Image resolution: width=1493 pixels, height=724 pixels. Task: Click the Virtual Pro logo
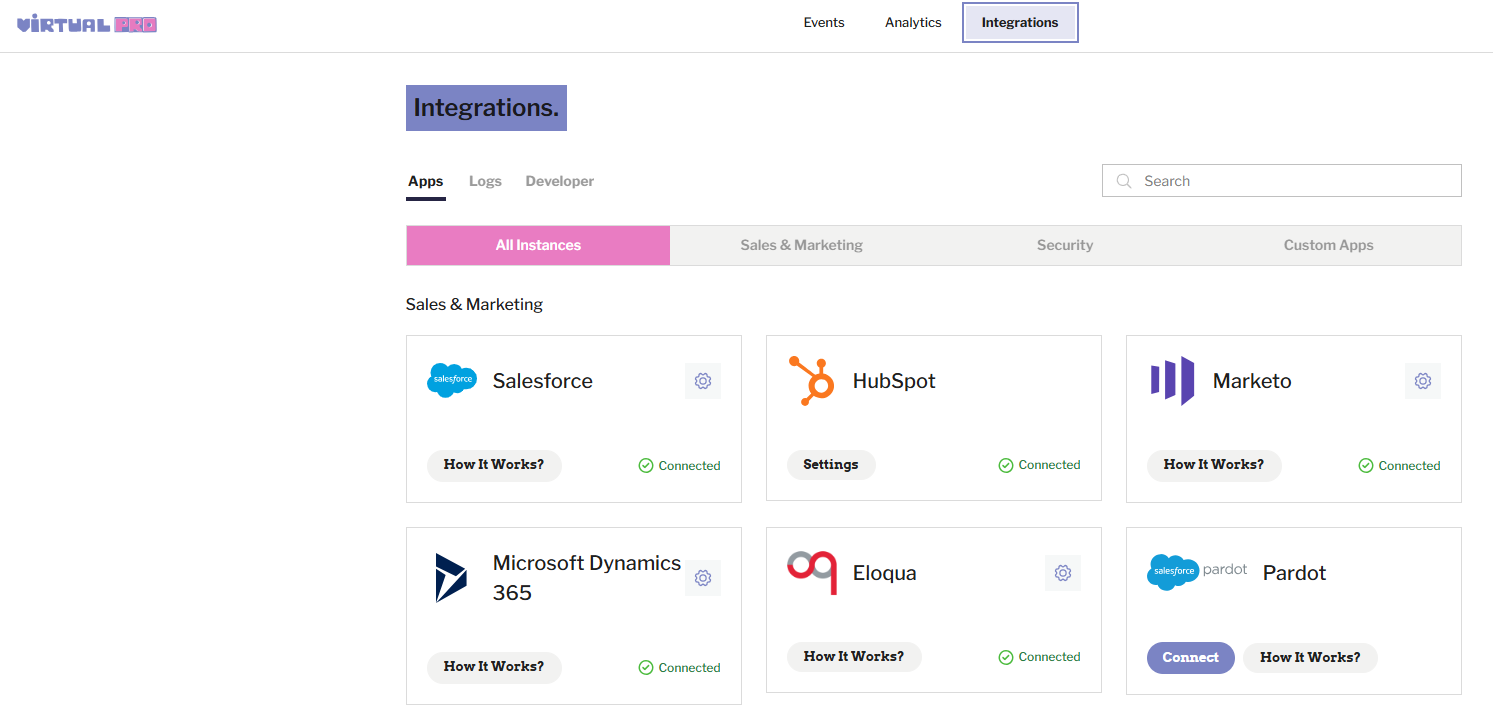pos(88,24)
